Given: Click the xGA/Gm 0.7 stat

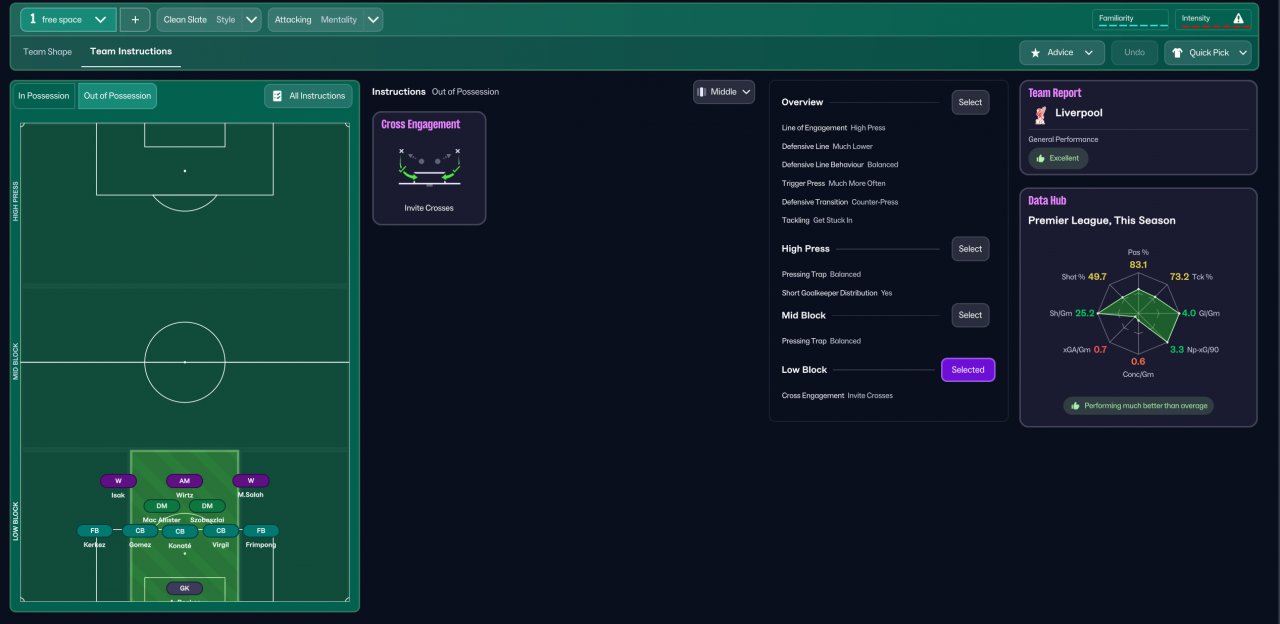Looking at the screenshot, I should point(1086,350).
